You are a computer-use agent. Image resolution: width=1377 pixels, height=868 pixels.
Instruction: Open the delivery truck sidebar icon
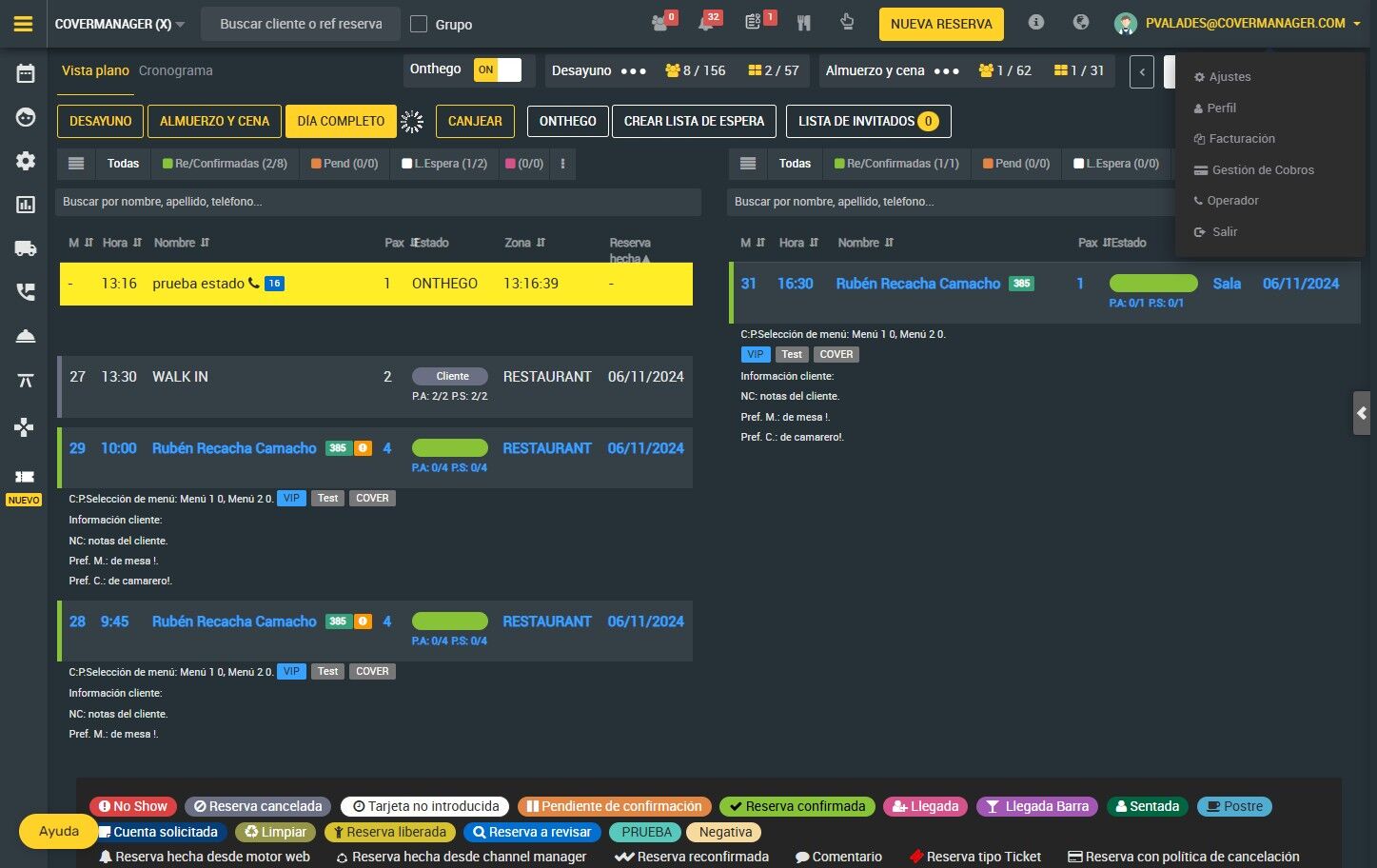tap(26, 248)
